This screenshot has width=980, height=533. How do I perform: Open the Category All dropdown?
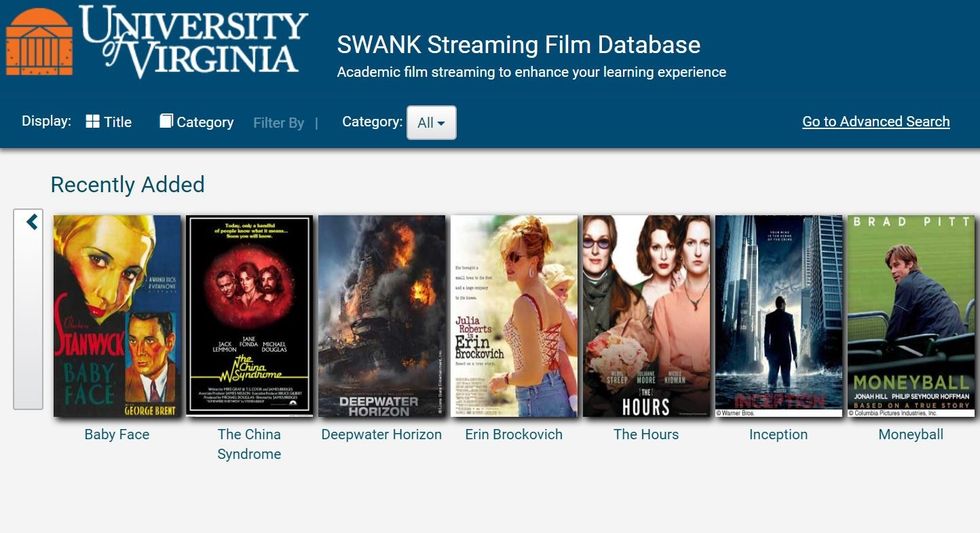(431, 122)
